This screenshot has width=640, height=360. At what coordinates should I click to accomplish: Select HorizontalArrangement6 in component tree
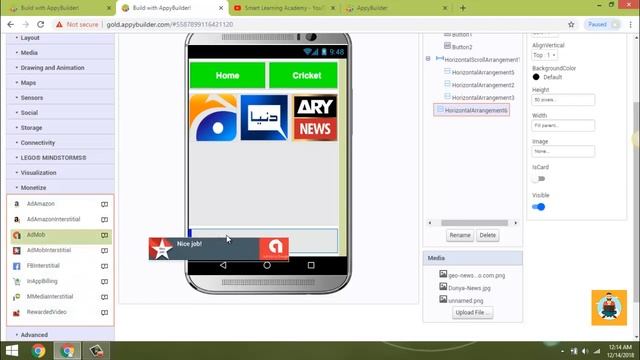tap(472, 110)
